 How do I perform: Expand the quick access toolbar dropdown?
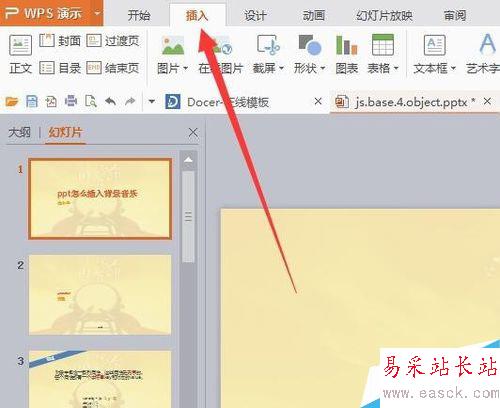pyautogui.click(x=152, y=101)
